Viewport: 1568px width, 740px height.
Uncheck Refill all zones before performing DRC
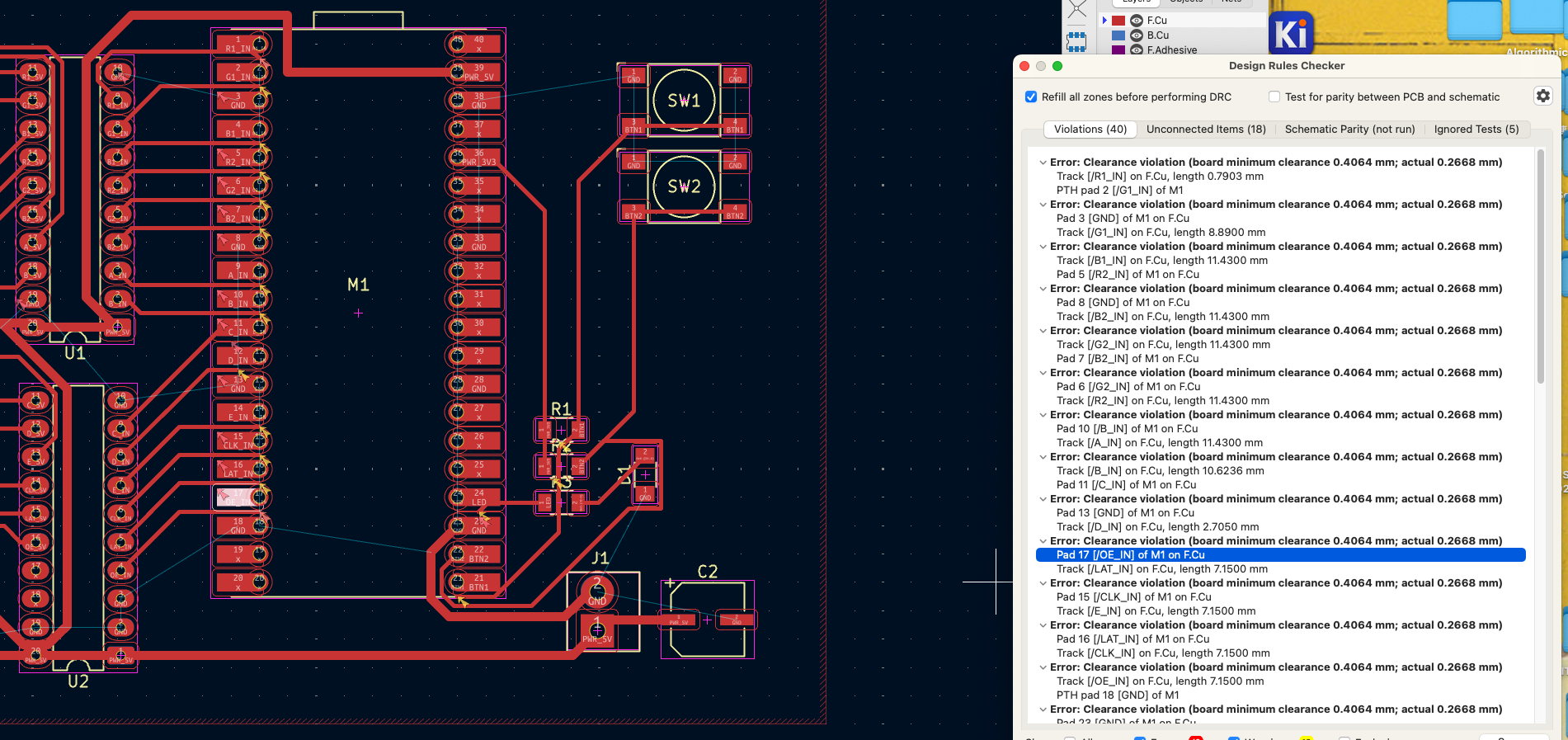click(x=1031, y=97)
